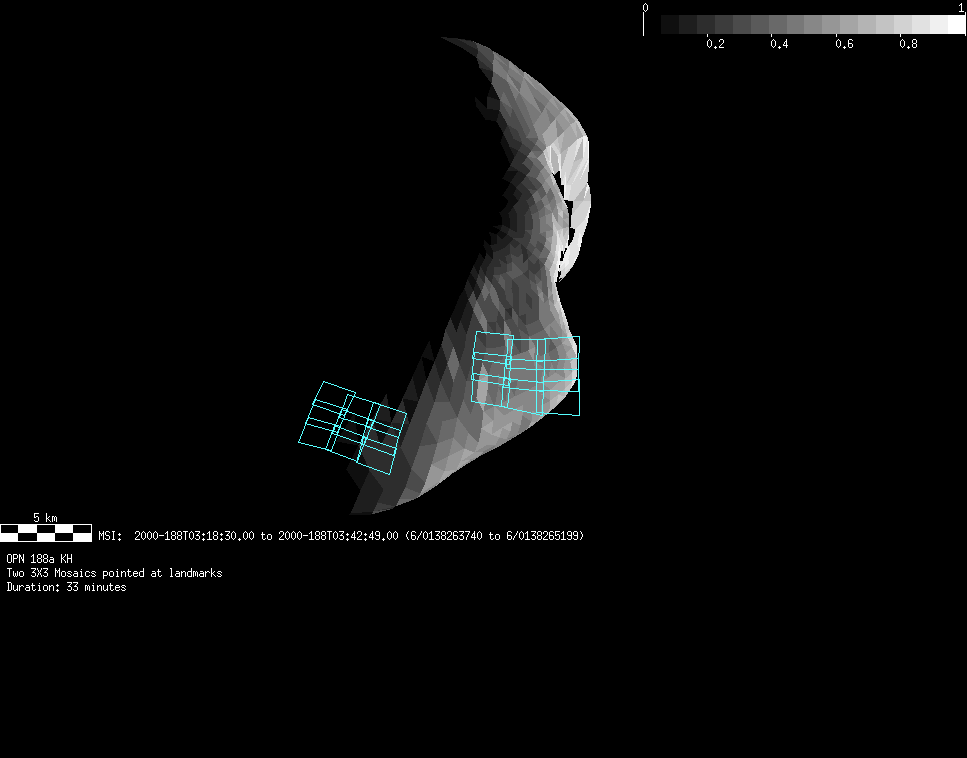Click the 0.4 tick label on grayscale bar
Image resolution: width=967 pixels, height=758 pixels.
coord(779,44)
